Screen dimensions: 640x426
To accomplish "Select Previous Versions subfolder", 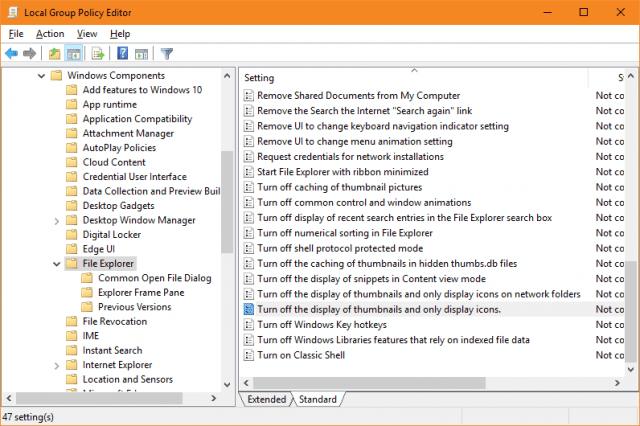I will [135, 307].
